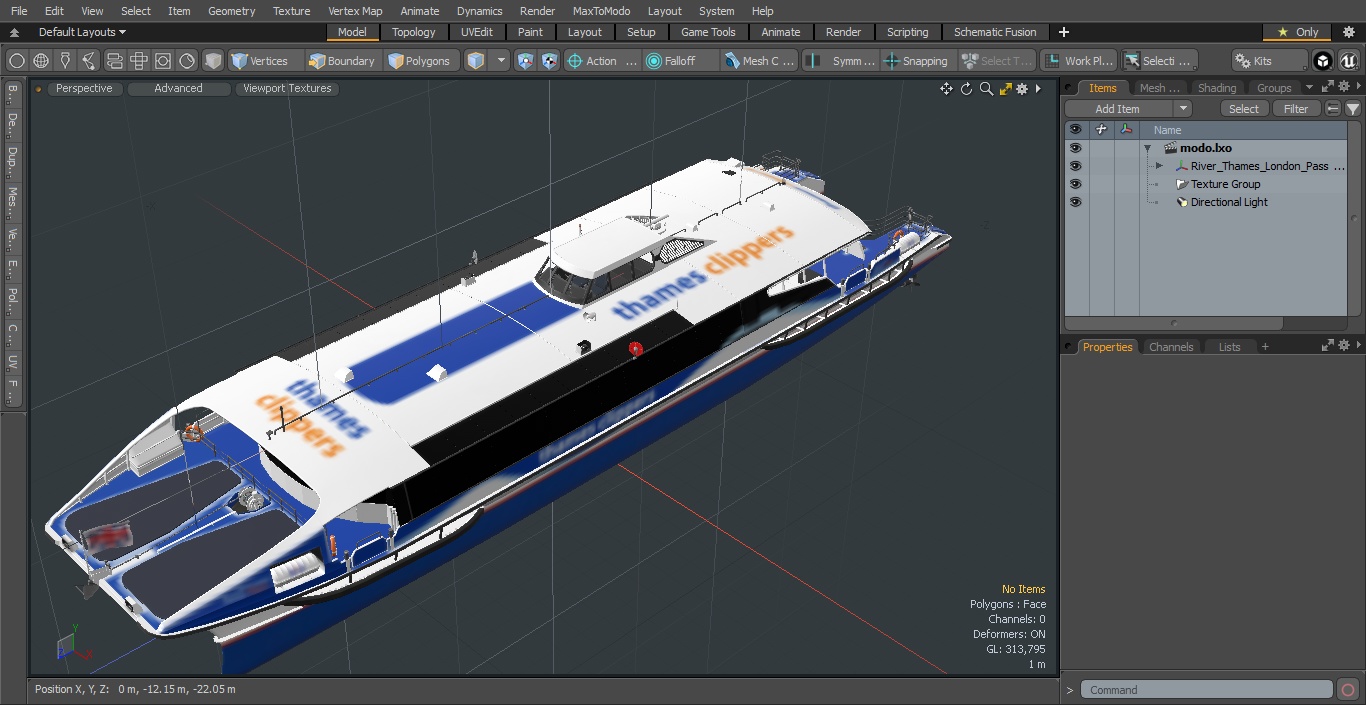The width and height of the screenshot is (1366, 705).
Task: Toggle the Falloff button
Action: 679,61
